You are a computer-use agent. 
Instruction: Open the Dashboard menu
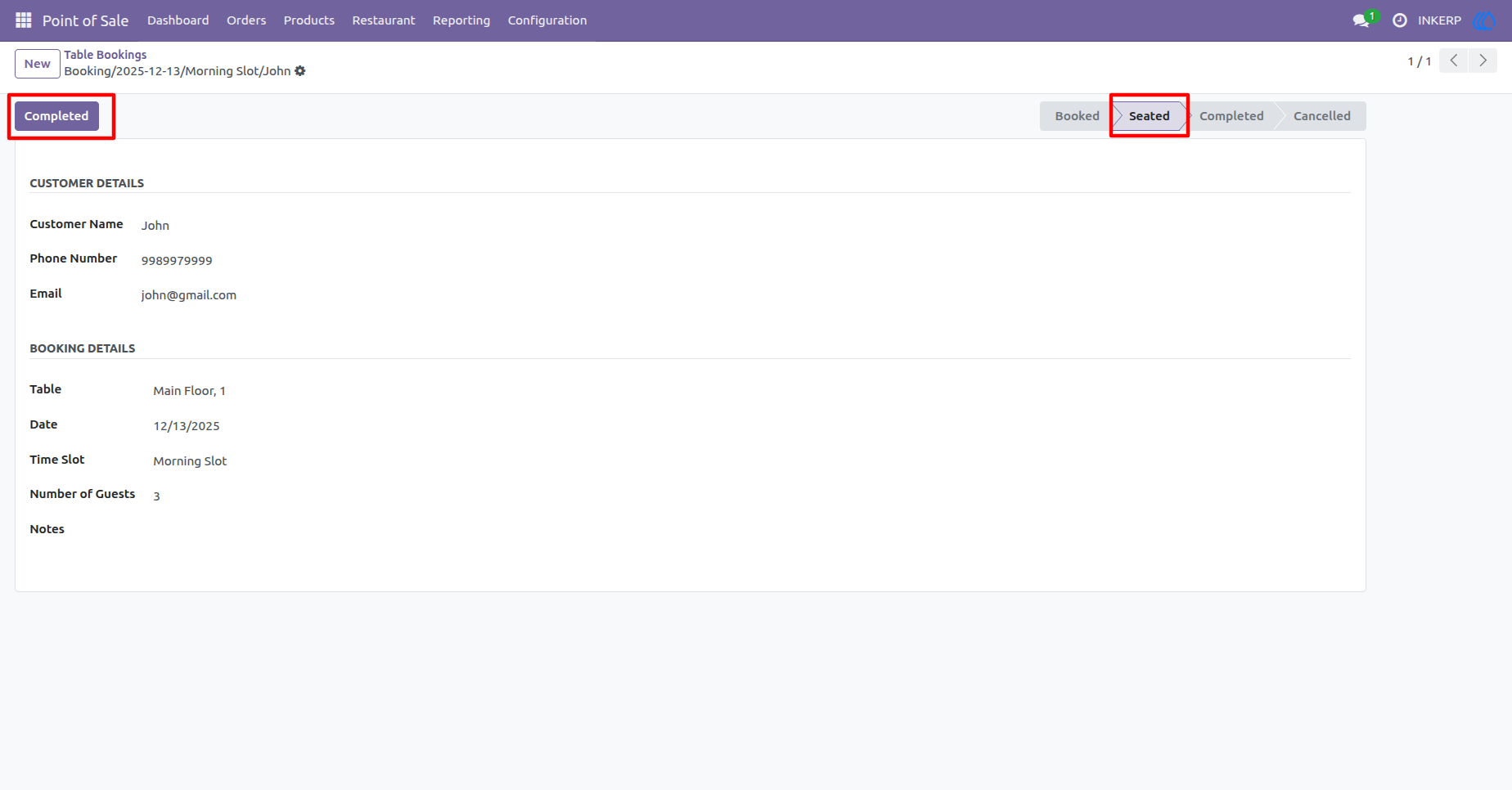[178, 20]
